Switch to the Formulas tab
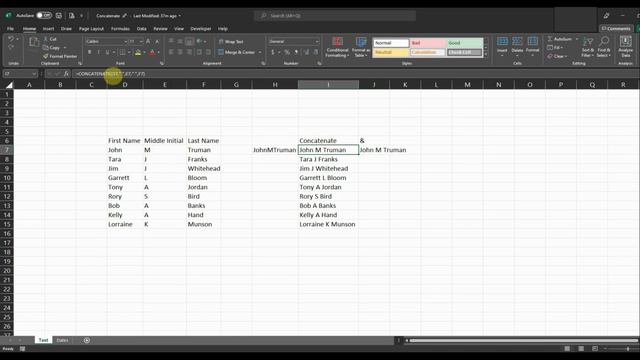Viewport: 640px width, 360px height. 120,29
